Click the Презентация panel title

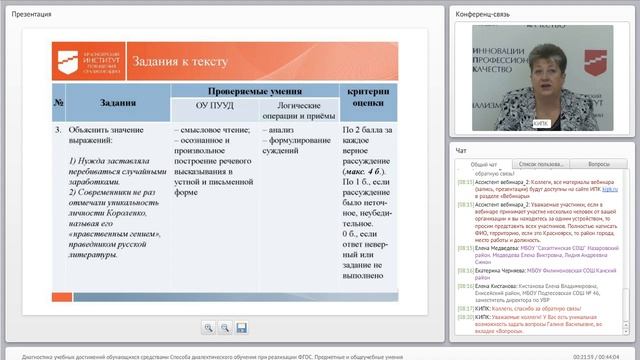click(x=31, y=14)
